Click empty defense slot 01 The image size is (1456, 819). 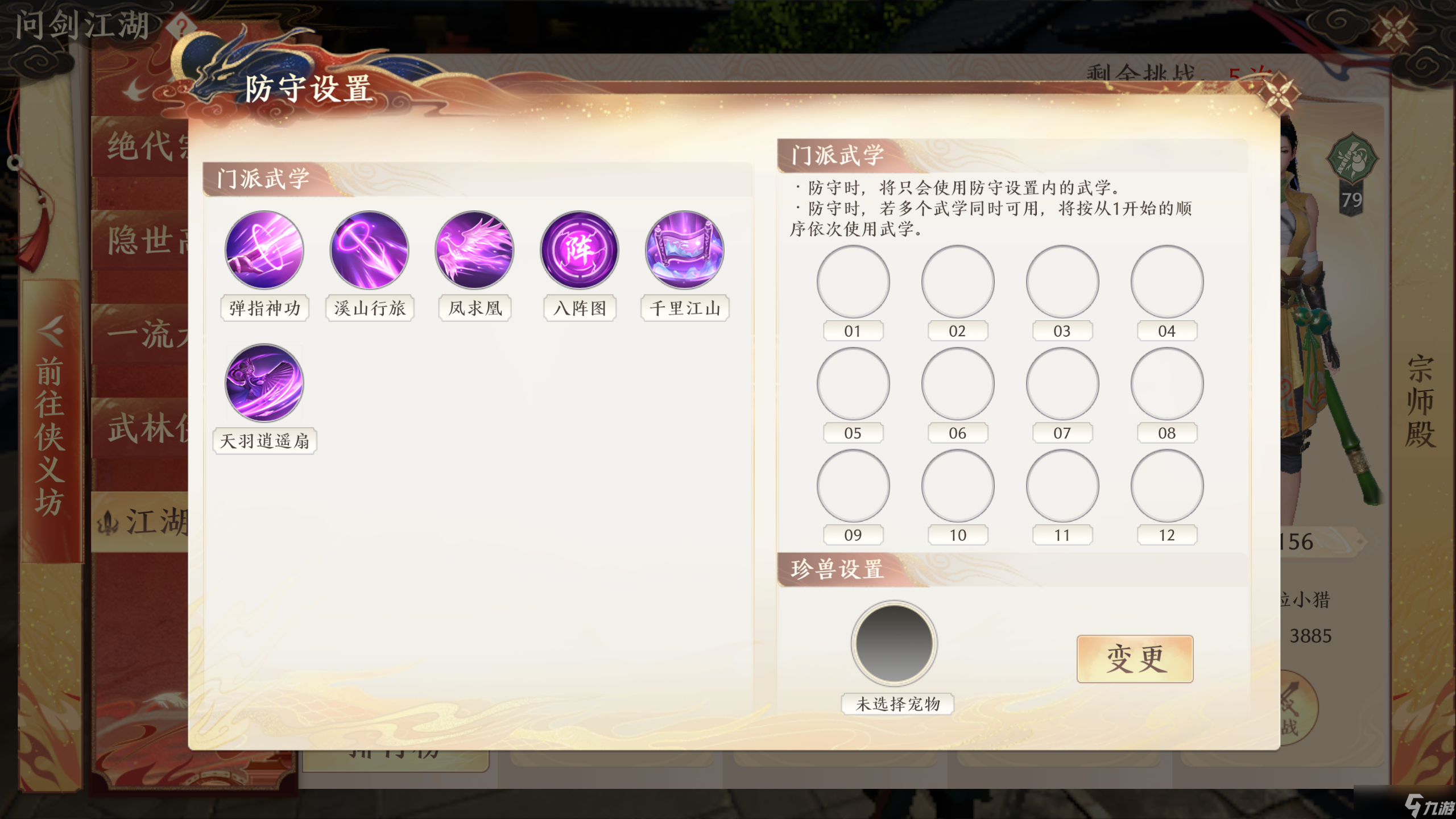click(853, 282)
